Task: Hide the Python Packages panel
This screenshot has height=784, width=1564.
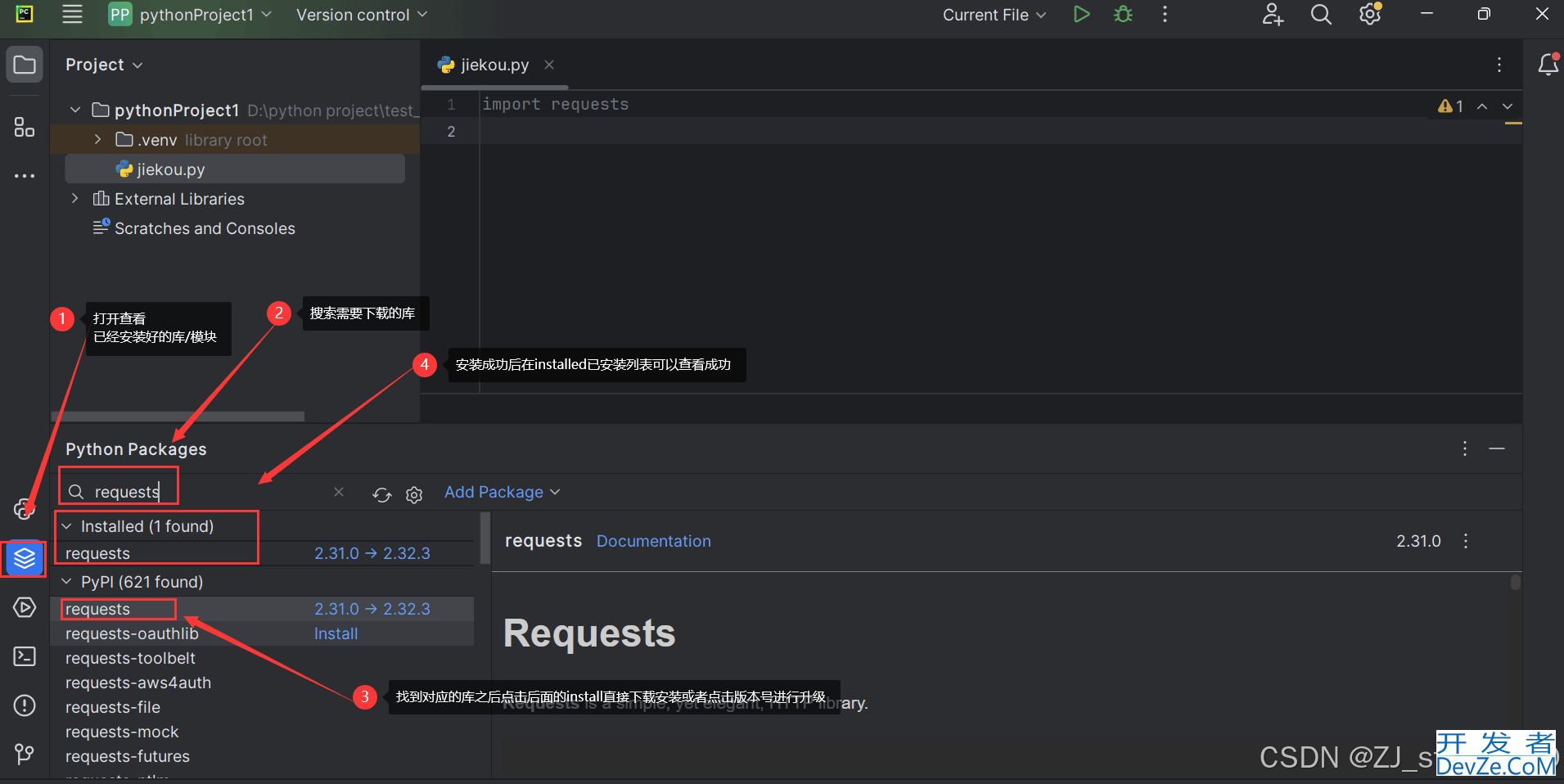Action: pyautogui.click(x=1497, y=448)
